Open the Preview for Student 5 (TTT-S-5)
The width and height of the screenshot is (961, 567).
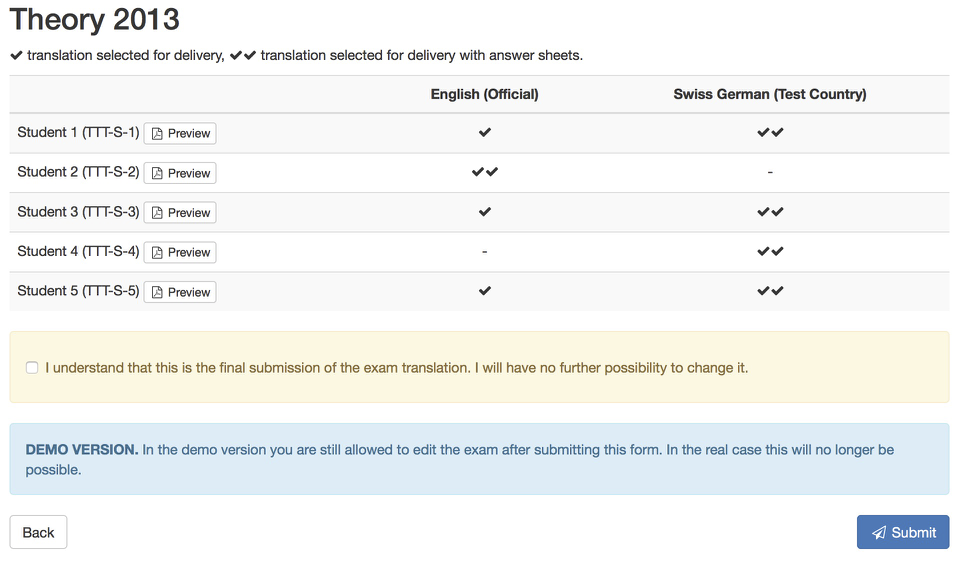(180, 293)
